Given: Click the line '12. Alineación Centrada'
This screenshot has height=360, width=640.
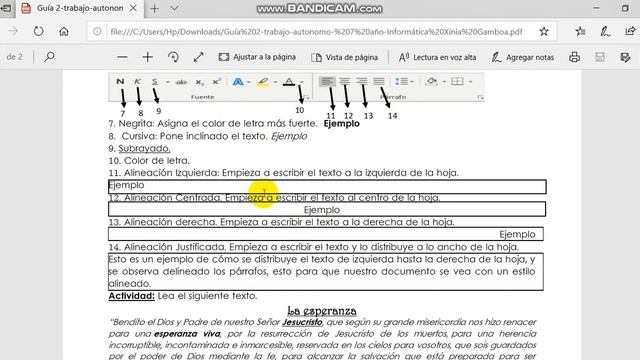Looking at the screenshot, I should 274,198.
